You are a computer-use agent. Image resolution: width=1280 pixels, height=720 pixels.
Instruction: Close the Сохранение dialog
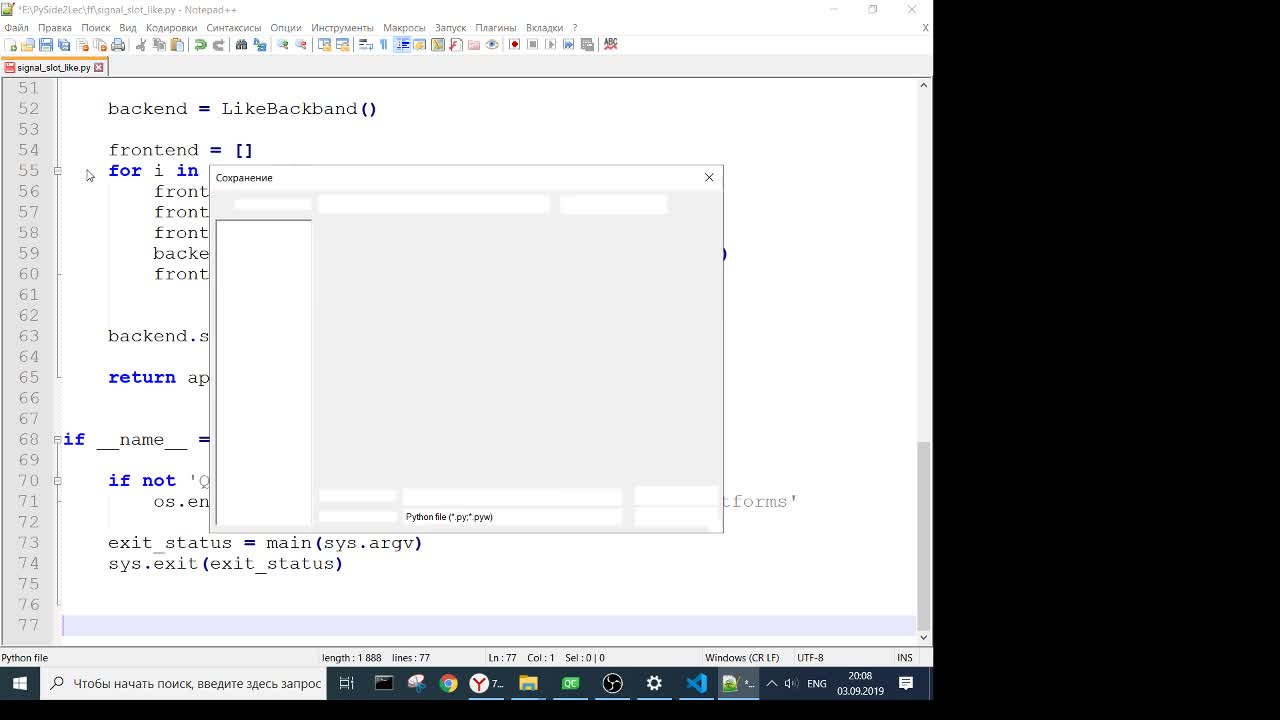[x=709, y=177]
